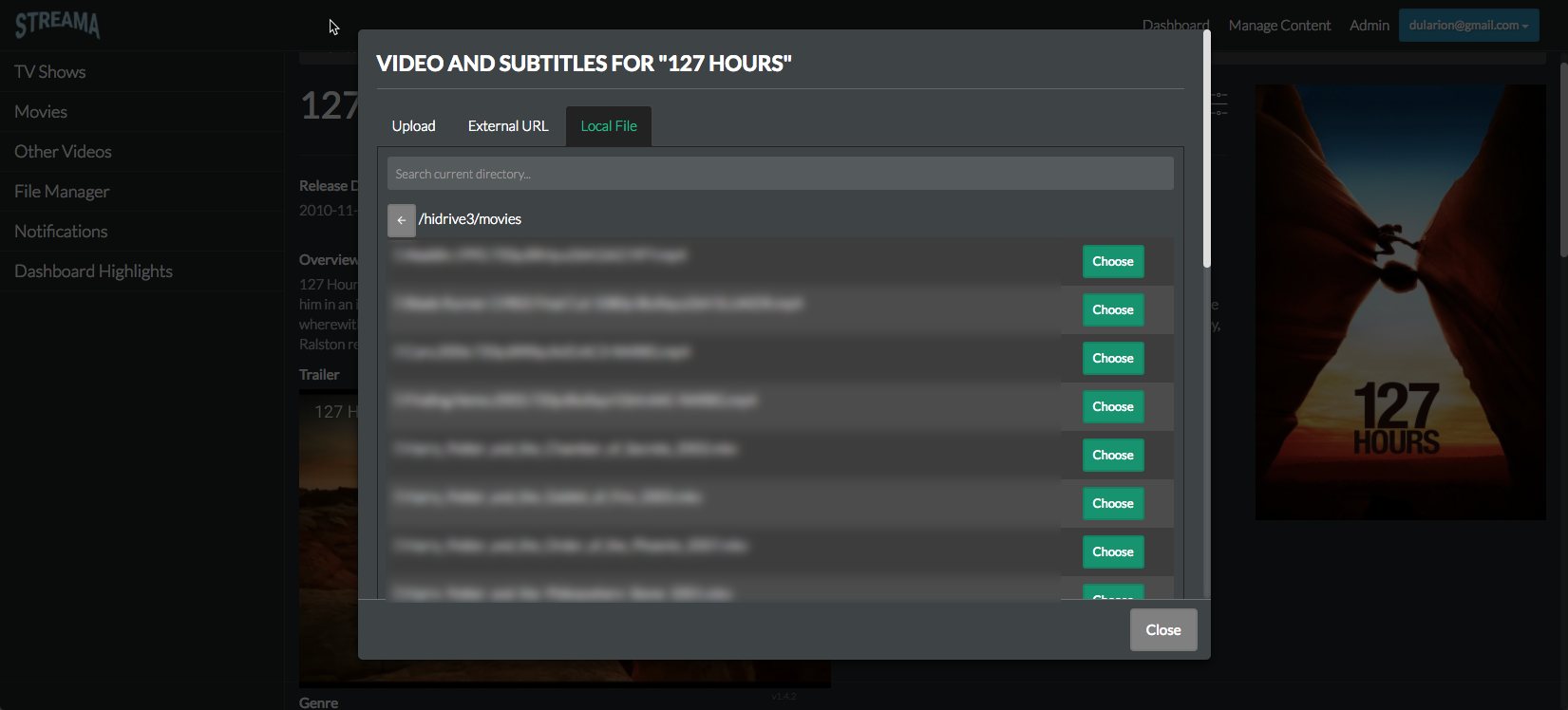Click the 127 Hours poster image

click(x=1400, y=302)
